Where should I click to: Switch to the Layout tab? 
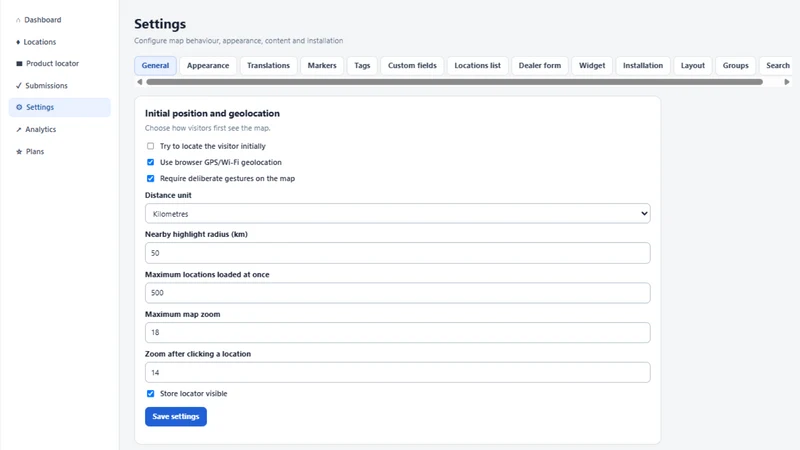(693, 65)
